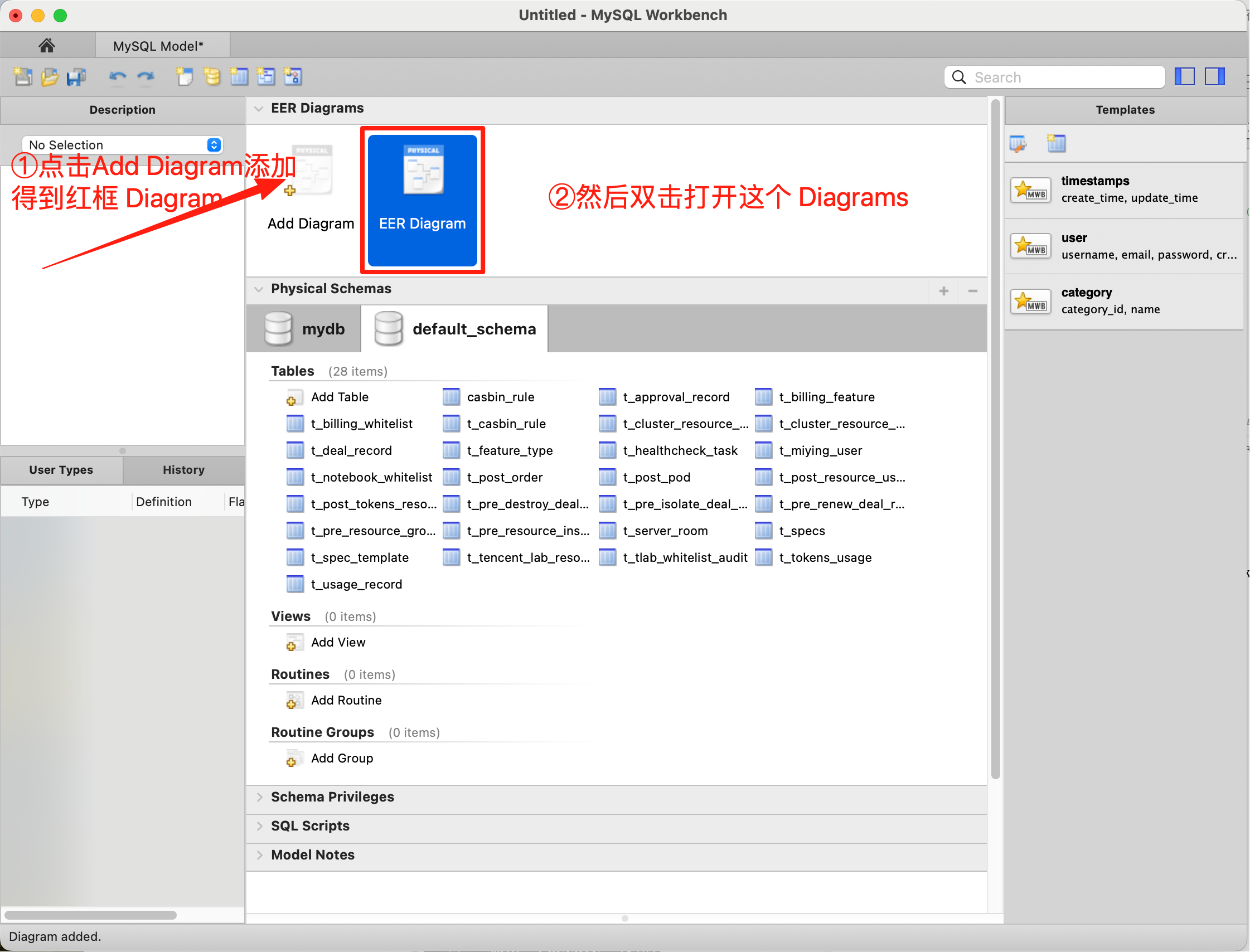Add a new schema with plus button
Screen dimensions: 1250x952
click(944, 292)
